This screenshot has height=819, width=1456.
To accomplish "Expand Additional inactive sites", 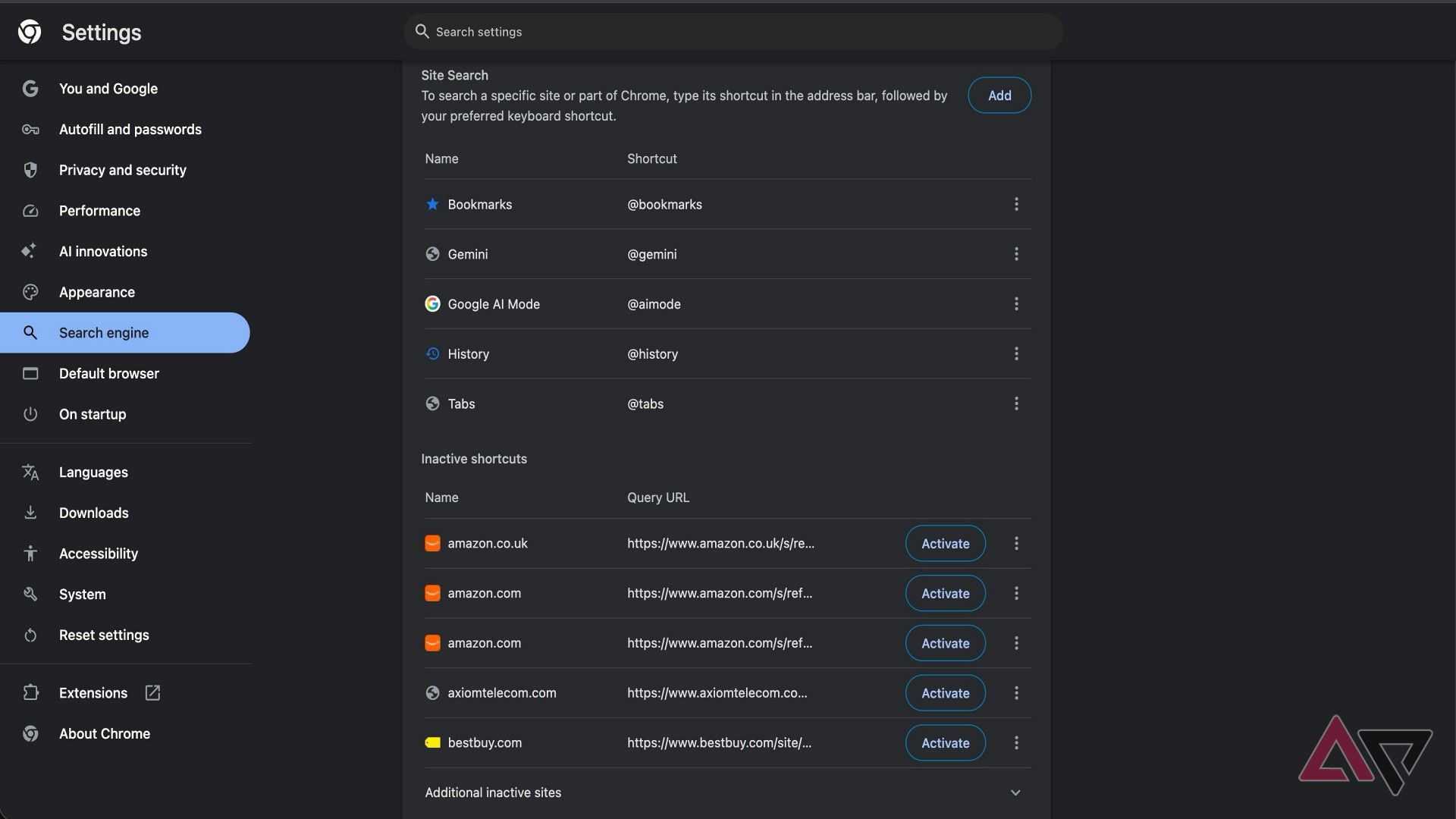I will 1015,792.
